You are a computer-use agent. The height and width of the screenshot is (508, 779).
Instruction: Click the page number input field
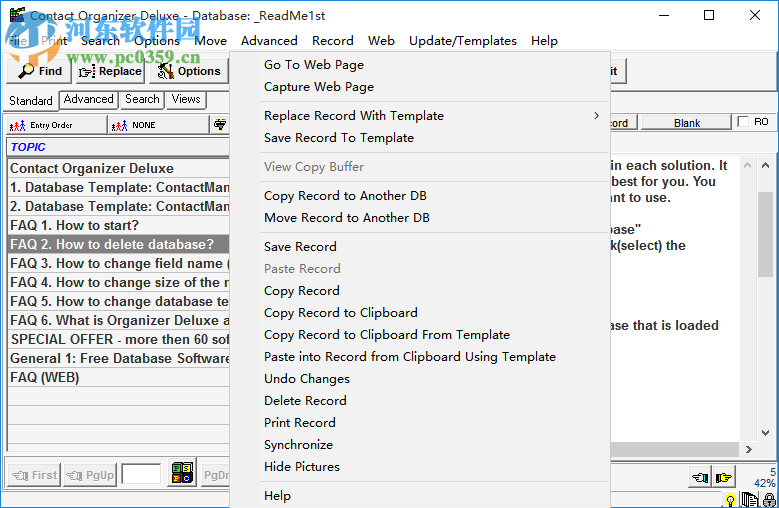(141, 474)
